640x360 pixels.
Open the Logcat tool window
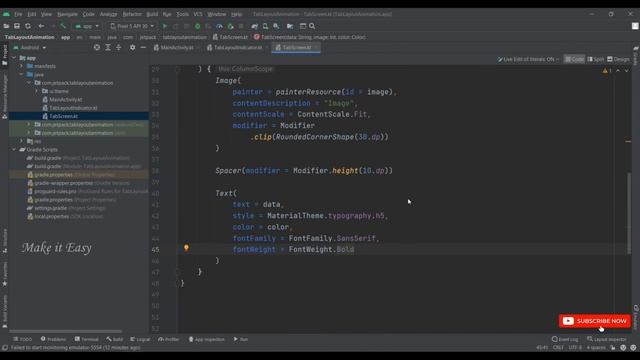coord(140,339)
